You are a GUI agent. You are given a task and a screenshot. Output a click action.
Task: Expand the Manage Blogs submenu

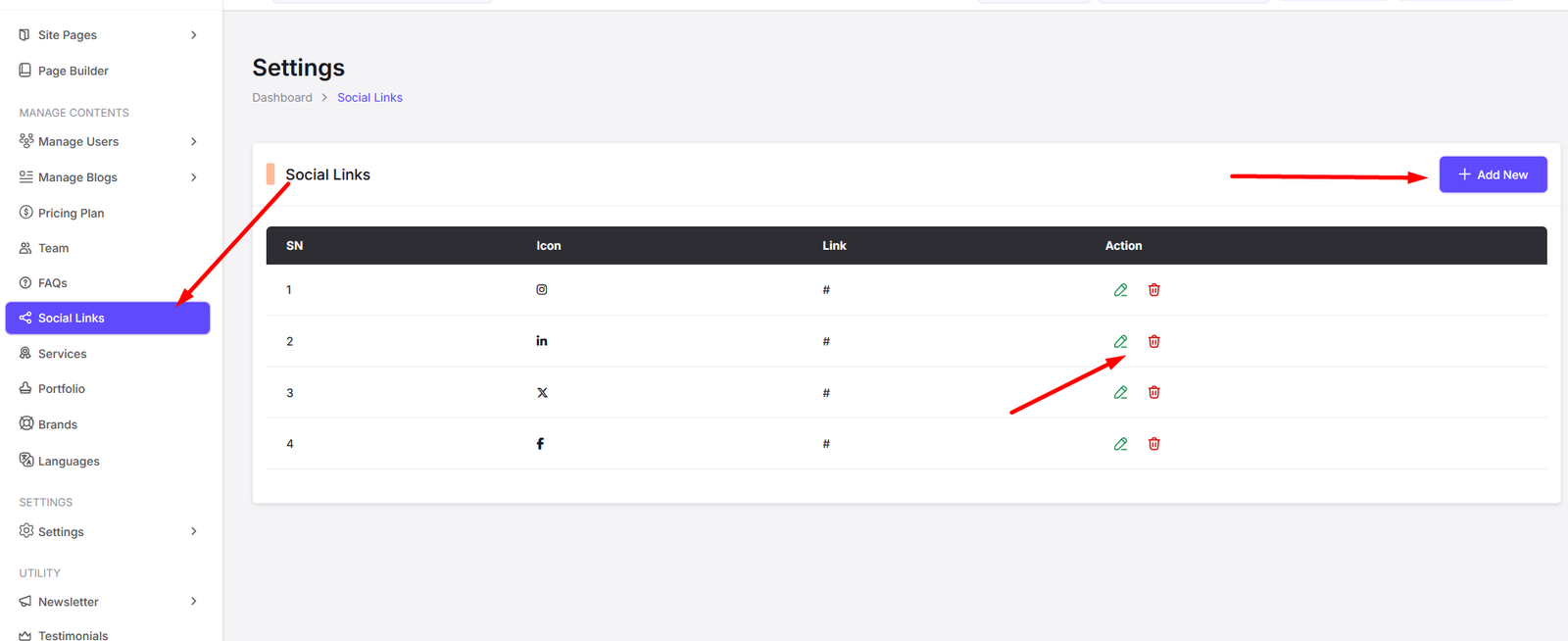194,177
